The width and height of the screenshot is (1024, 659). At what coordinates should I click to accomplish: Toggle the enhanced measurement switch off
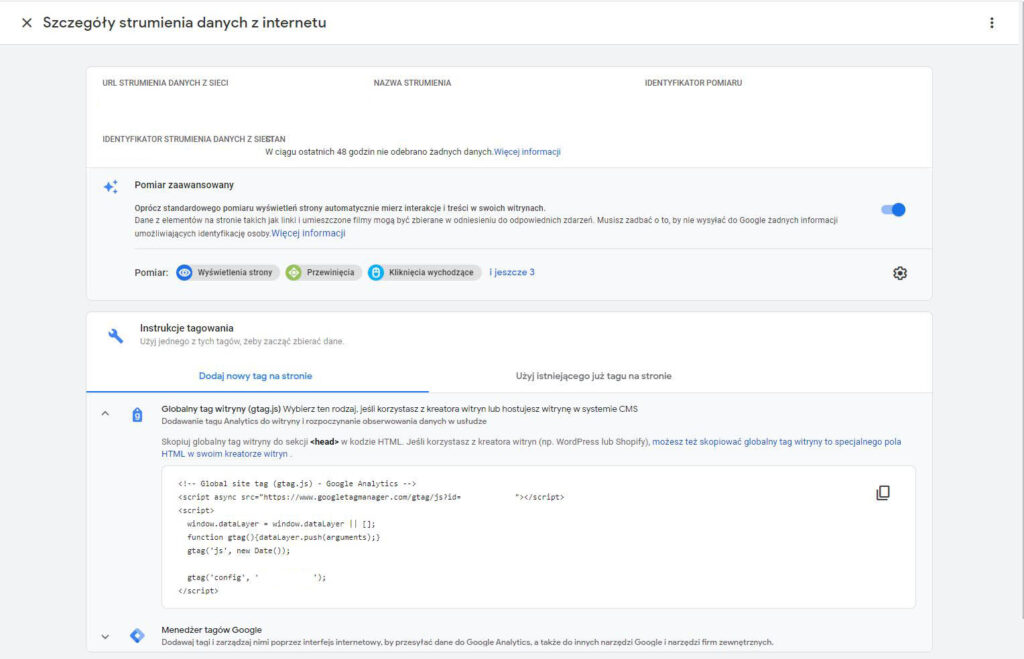coord(893,210)
